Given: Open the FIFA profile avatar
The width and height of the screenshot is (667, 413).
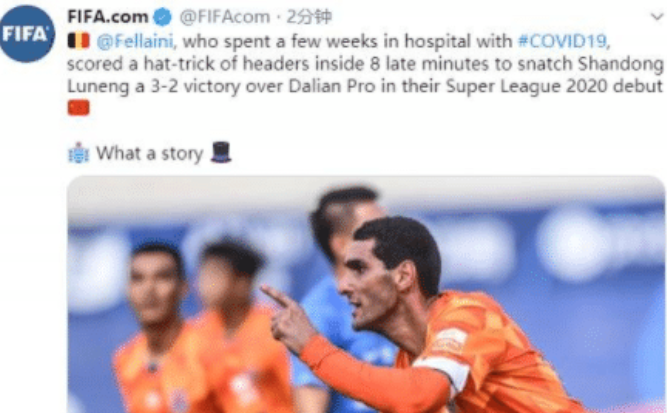Looking at the screenshot, I should tap(27, 34).
